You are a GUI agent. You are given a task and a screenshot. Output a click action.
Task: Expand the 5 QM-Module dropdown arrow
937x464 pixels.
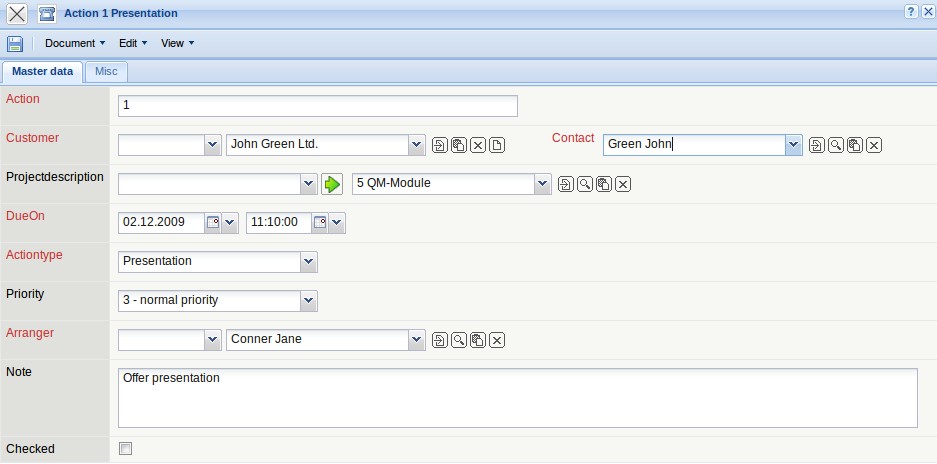543,184
